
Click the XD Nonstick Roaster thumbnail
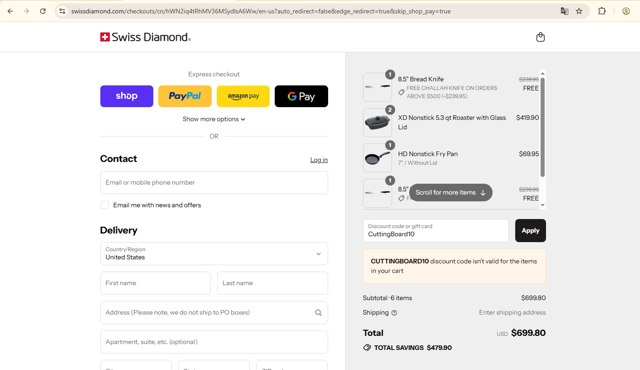pos(377,122)
